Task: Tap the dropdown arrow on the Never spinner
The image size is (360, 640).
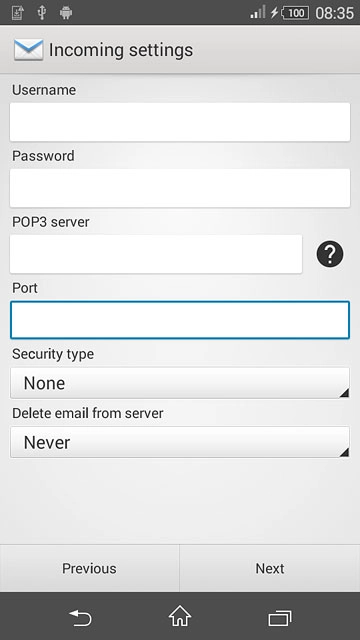Action: (344, 452)
